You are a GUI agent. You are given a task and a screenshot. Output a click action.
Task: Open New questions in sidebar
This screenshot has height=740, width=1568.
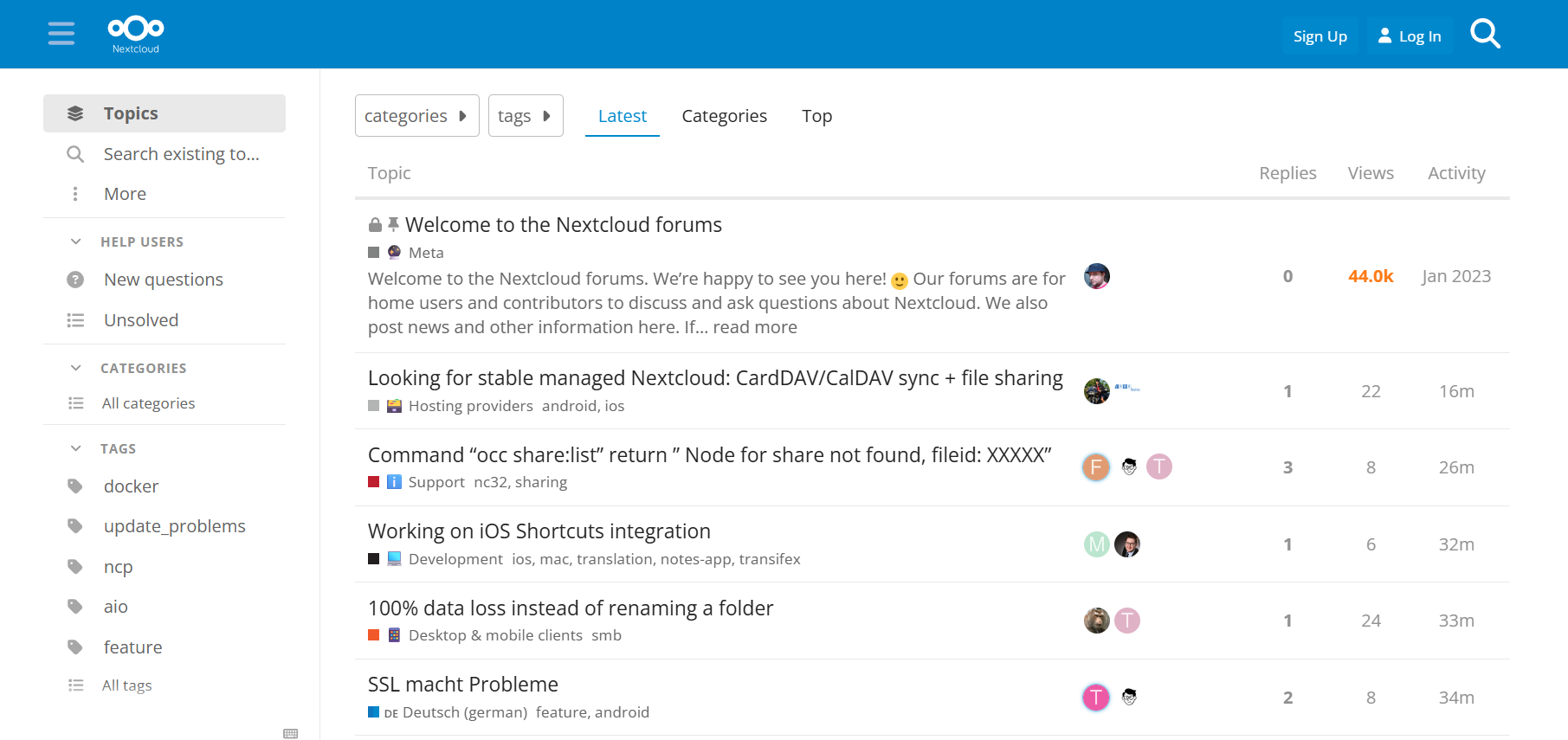(165, 280)
